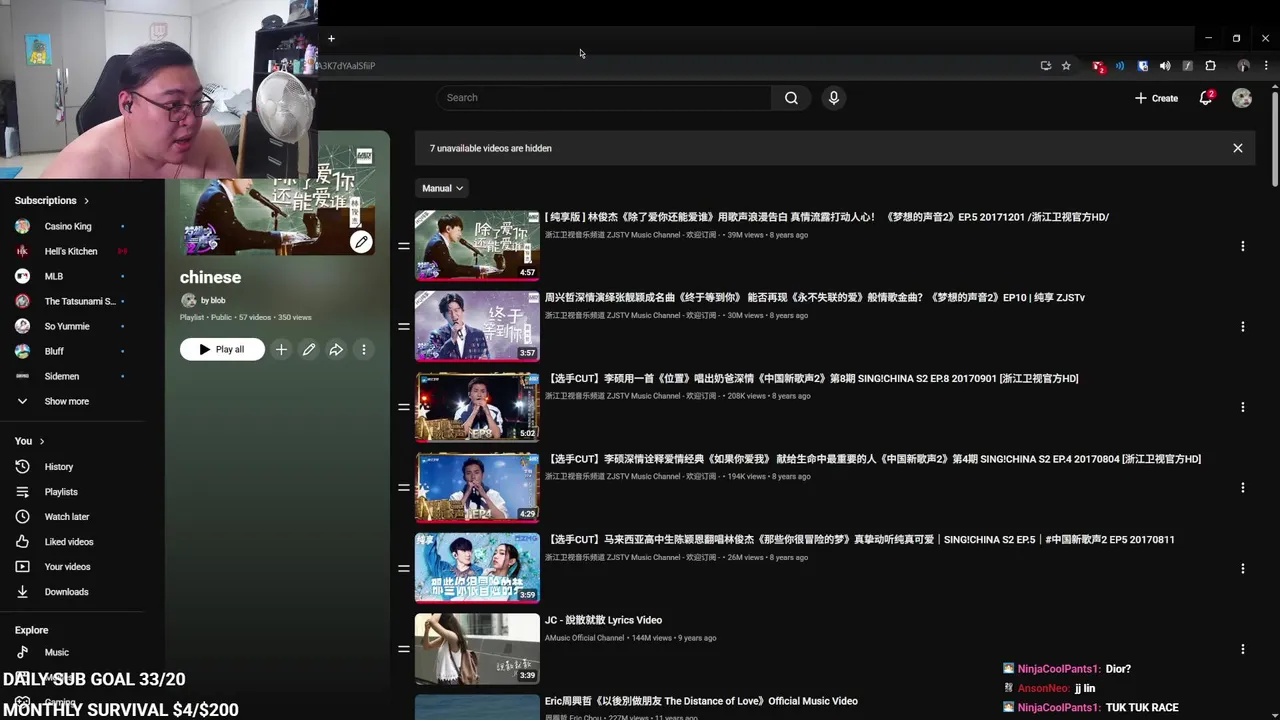1280x720 pixels.
Task: Click the blue sound-wave extension icon
Action: coord(1120,66)
